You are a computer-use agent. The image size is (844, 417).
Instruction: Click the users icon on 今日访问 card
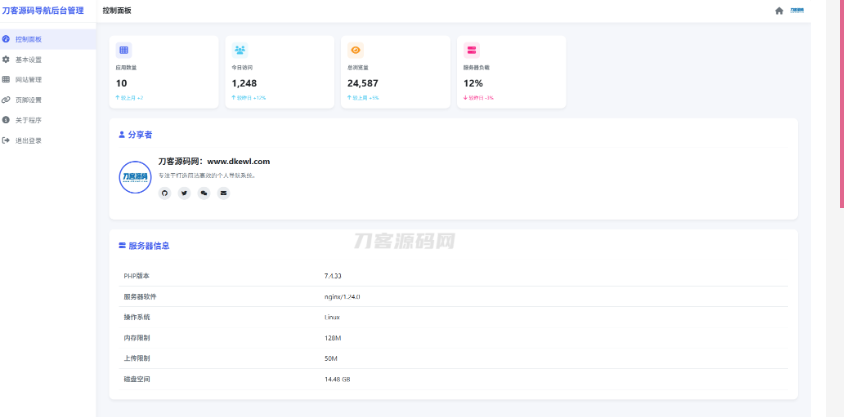240,49
